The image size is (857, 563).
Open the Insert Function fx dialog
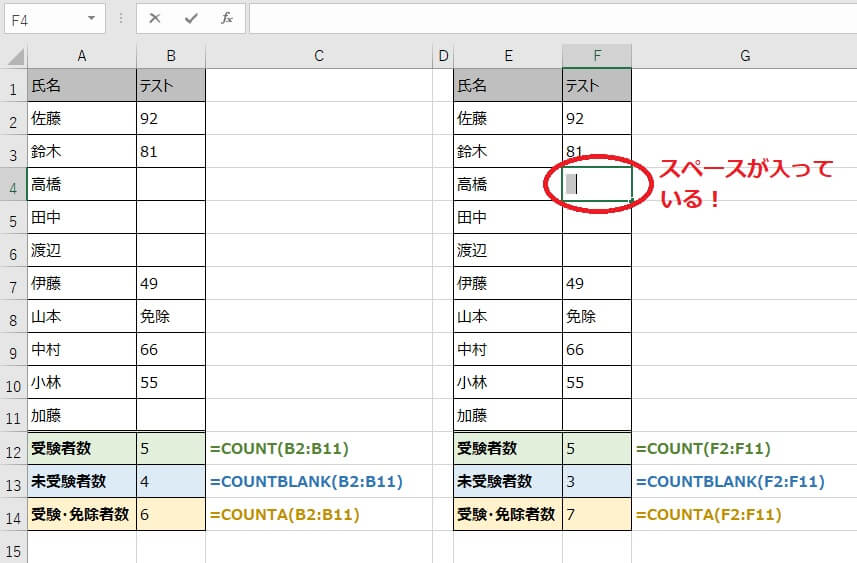tap(226, 18)
